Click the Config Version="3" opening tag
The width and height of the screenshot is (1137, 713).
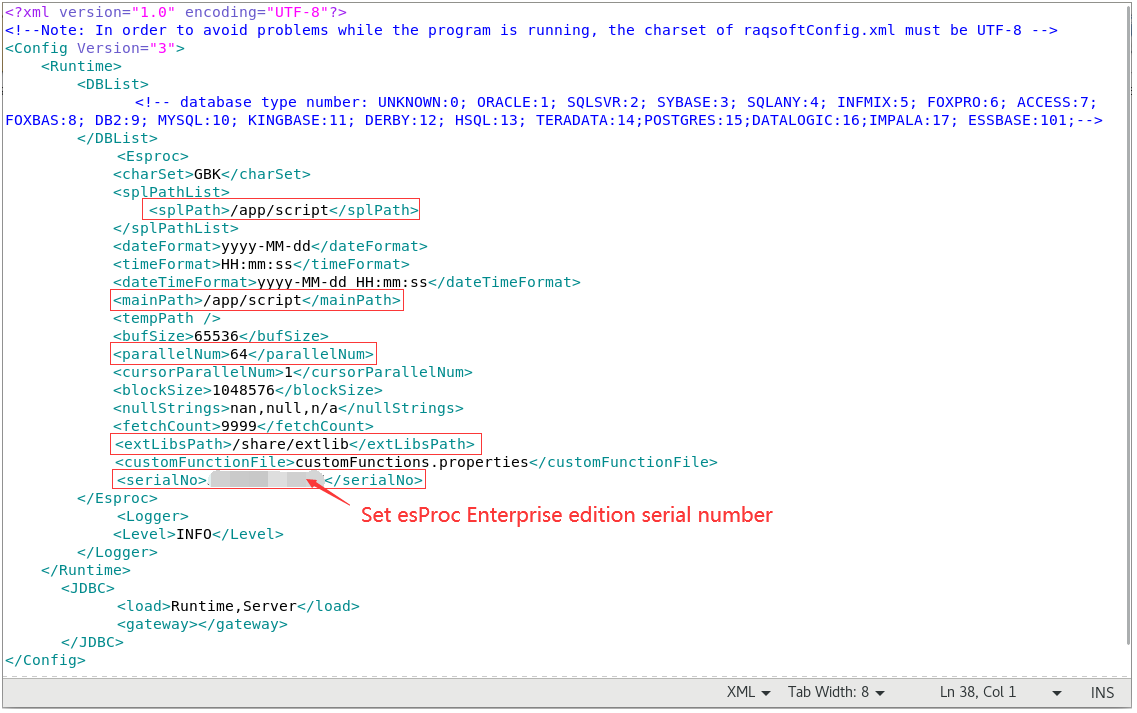[x=95, y=48]
